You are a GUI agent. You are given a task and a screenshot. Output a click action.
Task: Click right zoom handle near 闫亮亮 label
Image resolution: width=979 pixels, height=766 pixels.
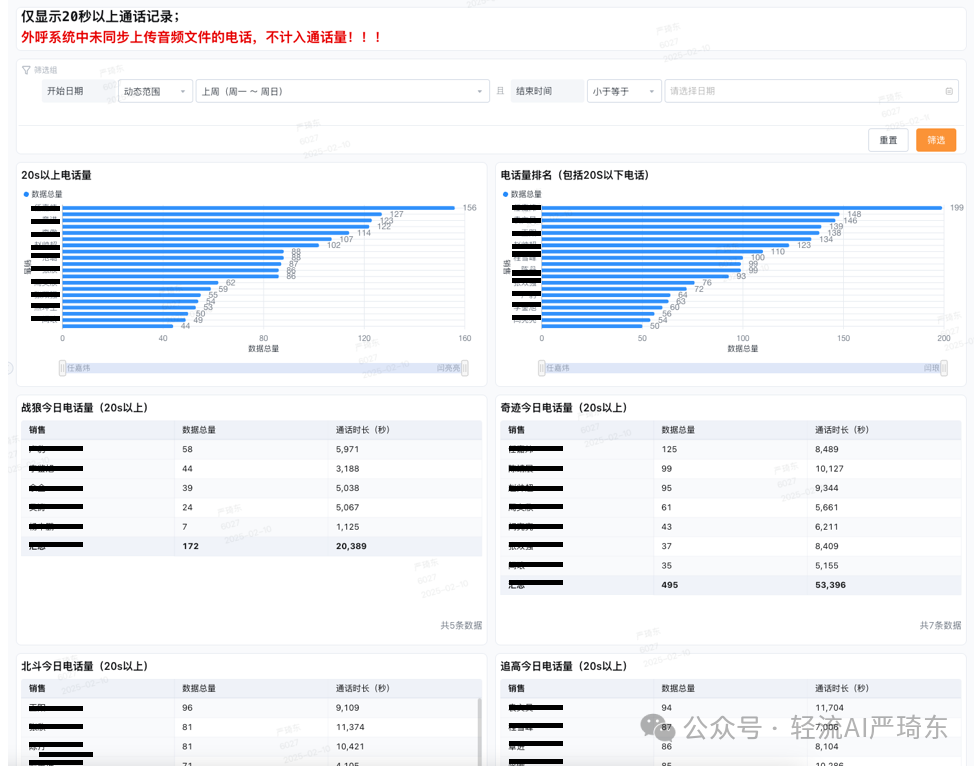[x=465, y=368]
